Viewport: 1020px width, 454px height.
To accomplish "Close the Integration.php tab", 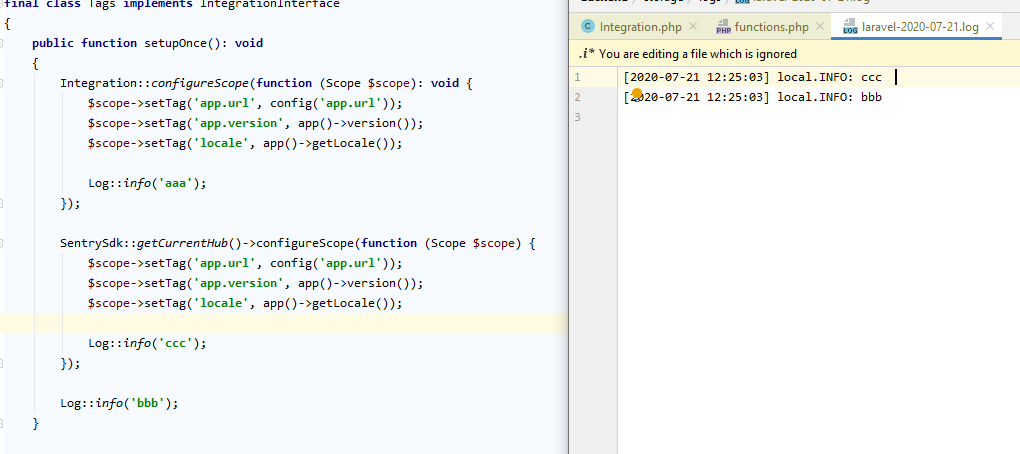I will [x=693, y=27].
